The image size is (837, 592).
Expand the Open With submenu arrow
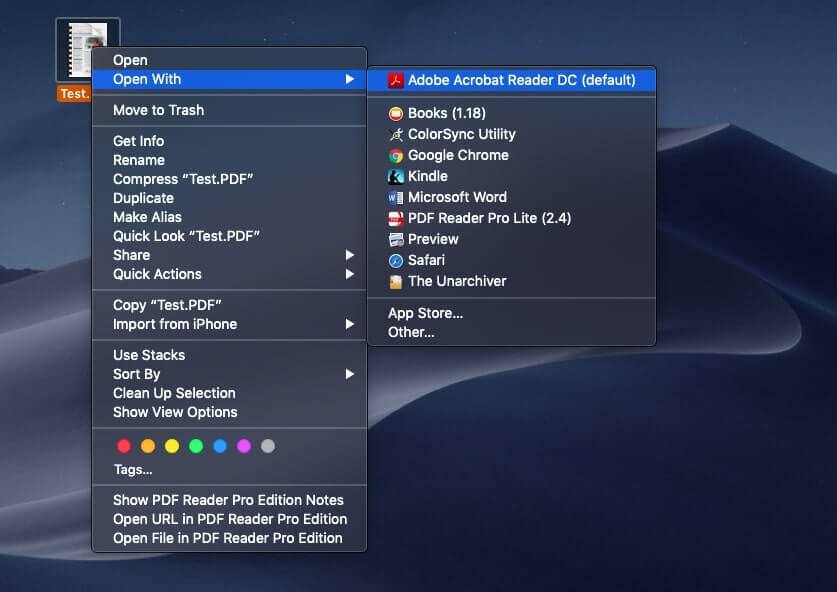350,79
